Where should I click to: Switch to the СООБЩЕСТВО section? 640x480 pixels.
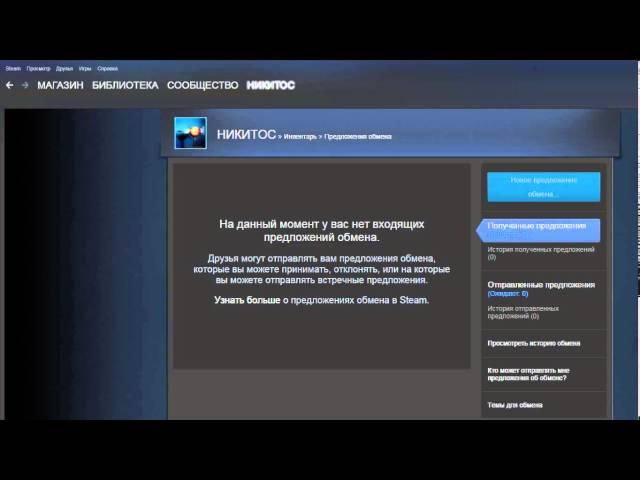pos(202,85)
